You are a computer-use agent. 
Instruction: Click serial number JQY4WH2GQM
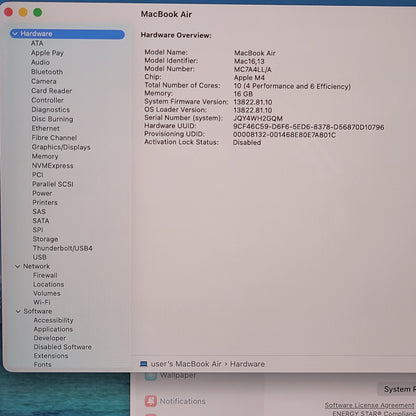point(258,119)
